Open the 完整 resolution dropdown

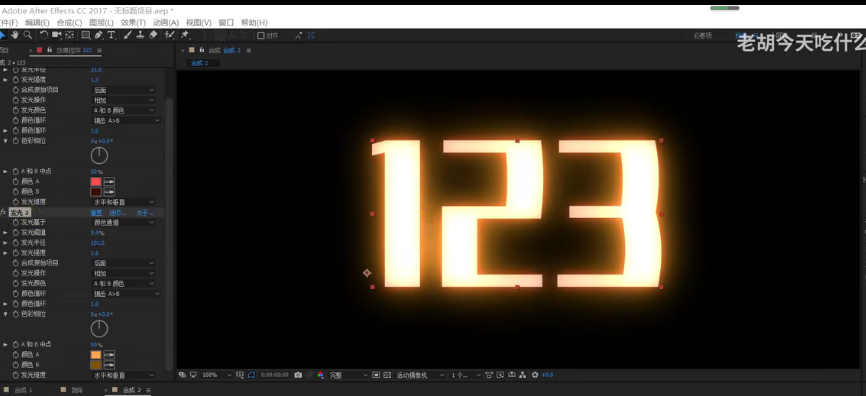(348, 375)
